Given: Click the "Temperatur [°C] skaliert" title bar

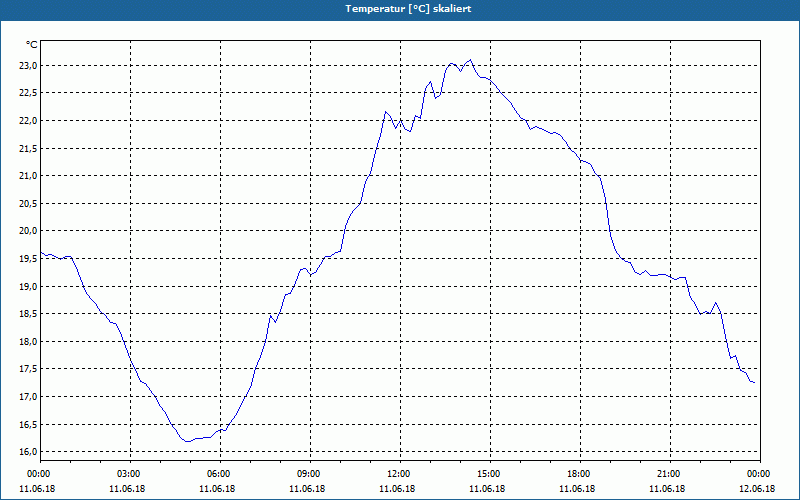Looking at the screenshot, I should coord(400,10).
